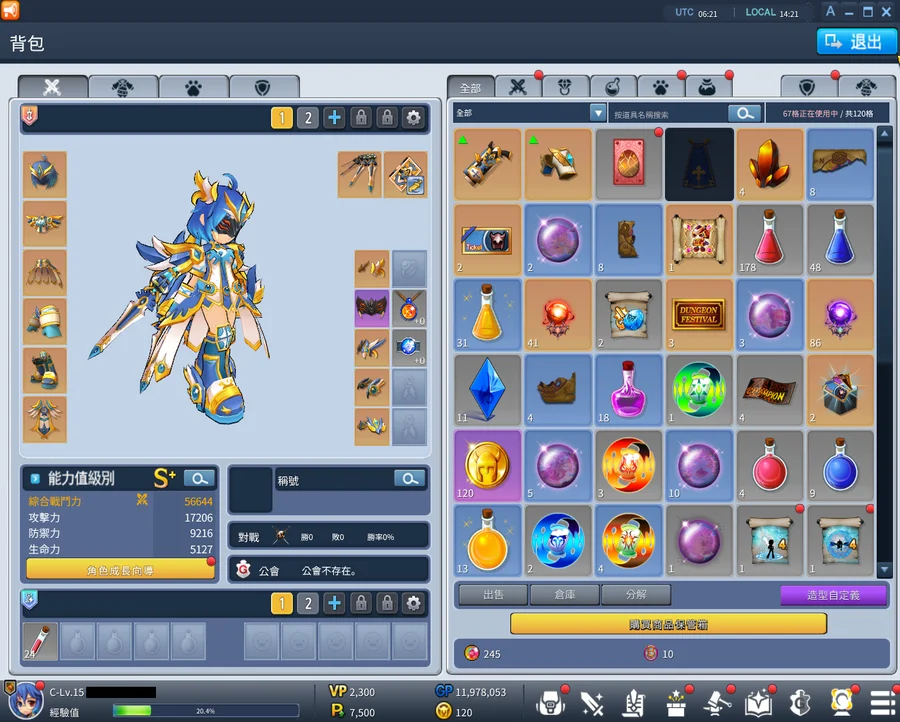900x722 pixels.
Task: Expand the 能力值級別 stats arrow
Action: 35,478
